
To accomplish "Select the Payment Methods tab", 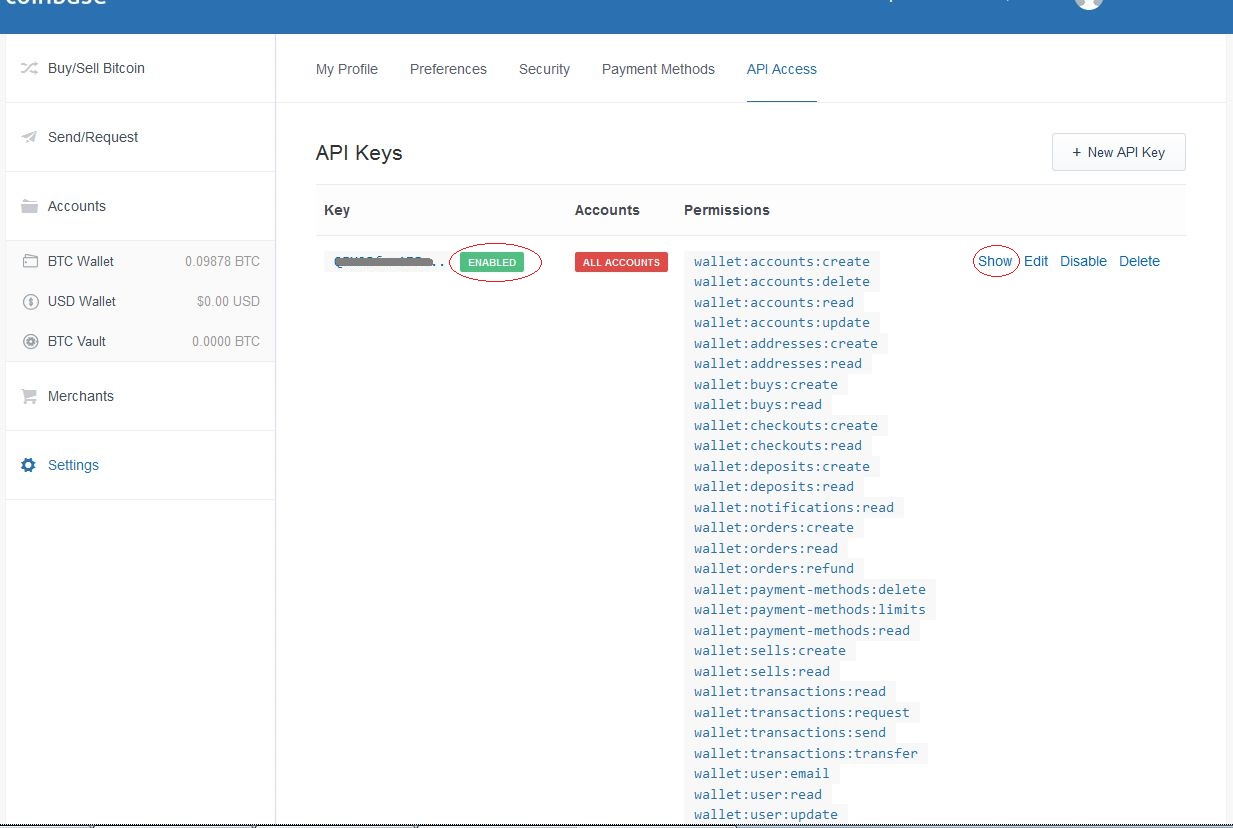I will pyautogui.click(x=658, y=69).
